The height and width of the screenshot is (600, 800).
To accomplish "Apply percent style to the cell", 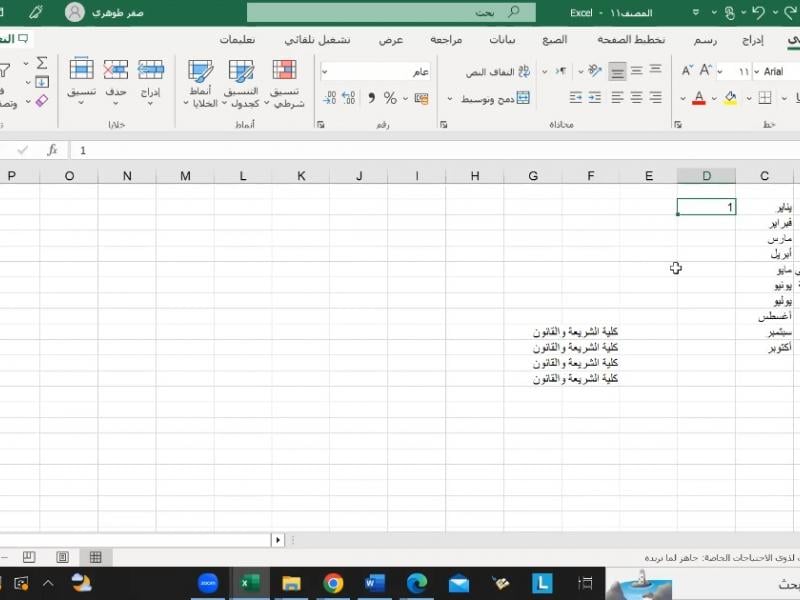I will [390, 98].
